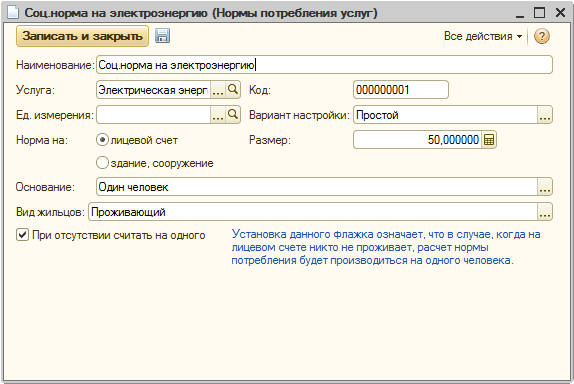
Task: Click the empty Ед. измерения field
Action: pos(153,115)
